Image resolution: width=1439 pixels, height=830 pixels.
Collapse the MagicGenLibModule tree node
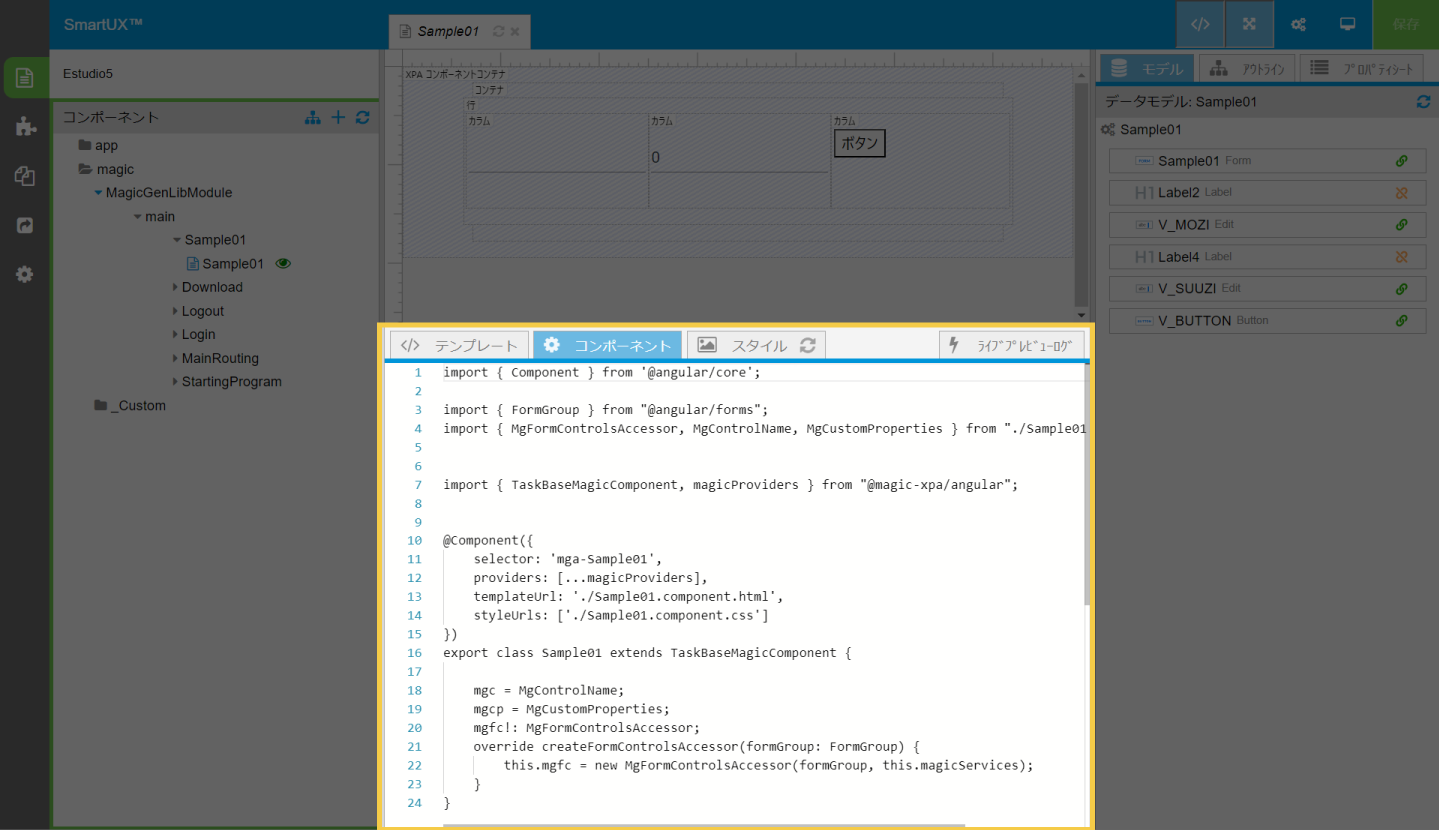[98, 193]
